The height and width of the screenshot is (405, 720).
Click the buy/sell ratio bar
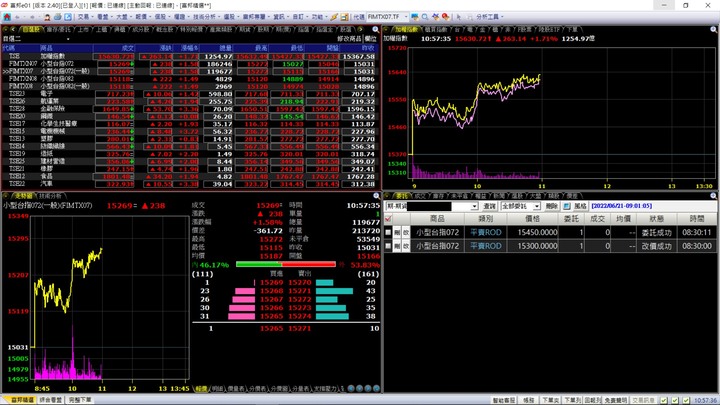click(x=286, y=264)
